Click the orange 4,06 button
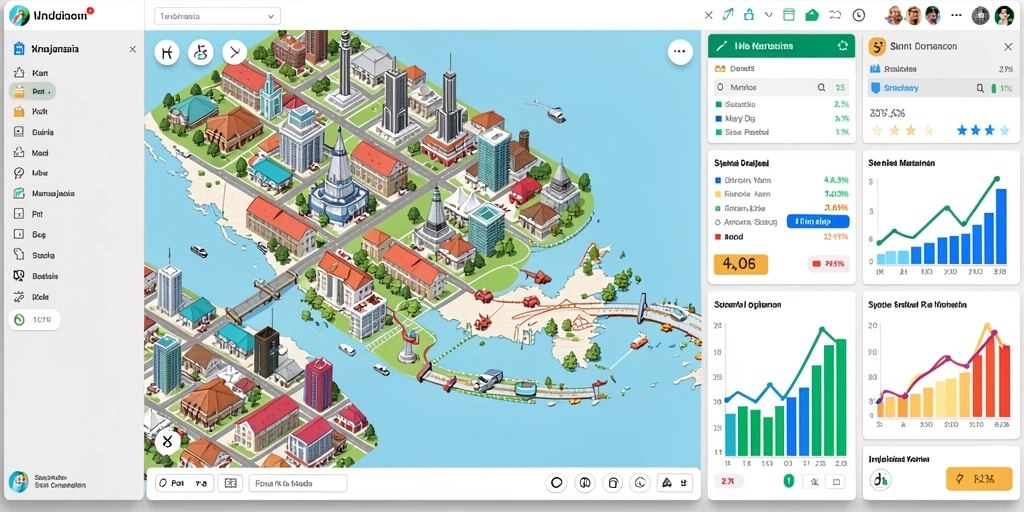The width and height of the screenshot is (1024, 512). click(x=741, y=264)
